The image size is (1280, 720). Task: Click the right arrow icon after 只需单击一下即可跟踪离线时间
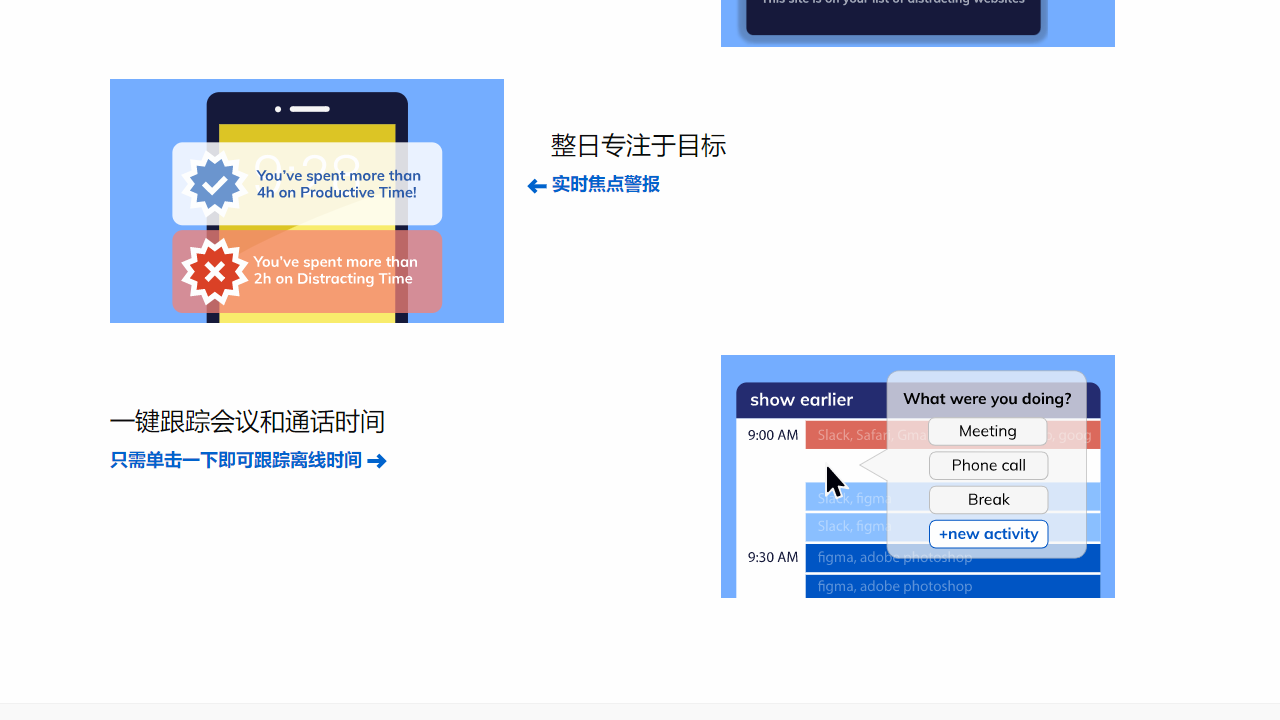coord(377,460)
